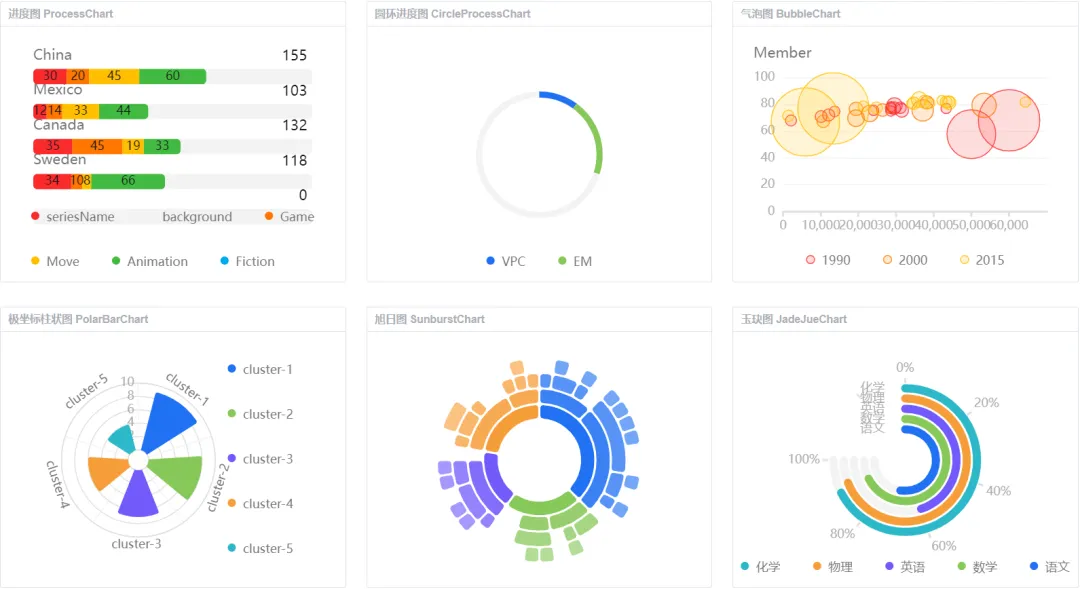Toggle the 化学 legend in JadeJueChart

(x=745, y=567)
